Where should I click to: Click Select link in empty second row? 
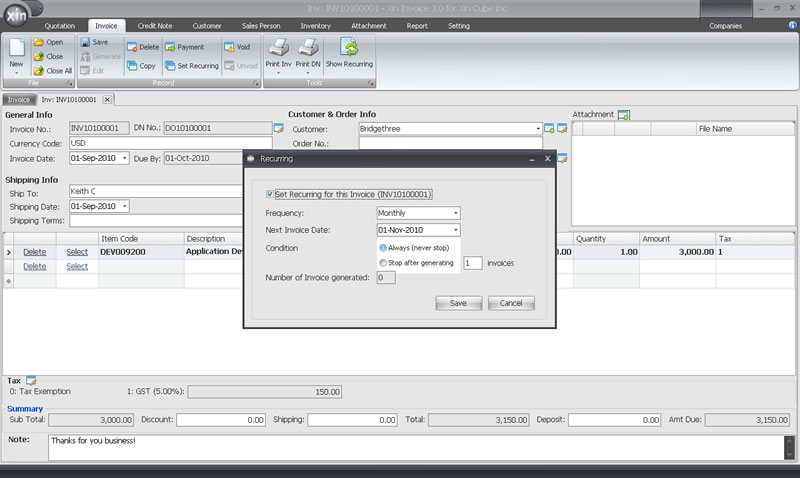[77, 266]
